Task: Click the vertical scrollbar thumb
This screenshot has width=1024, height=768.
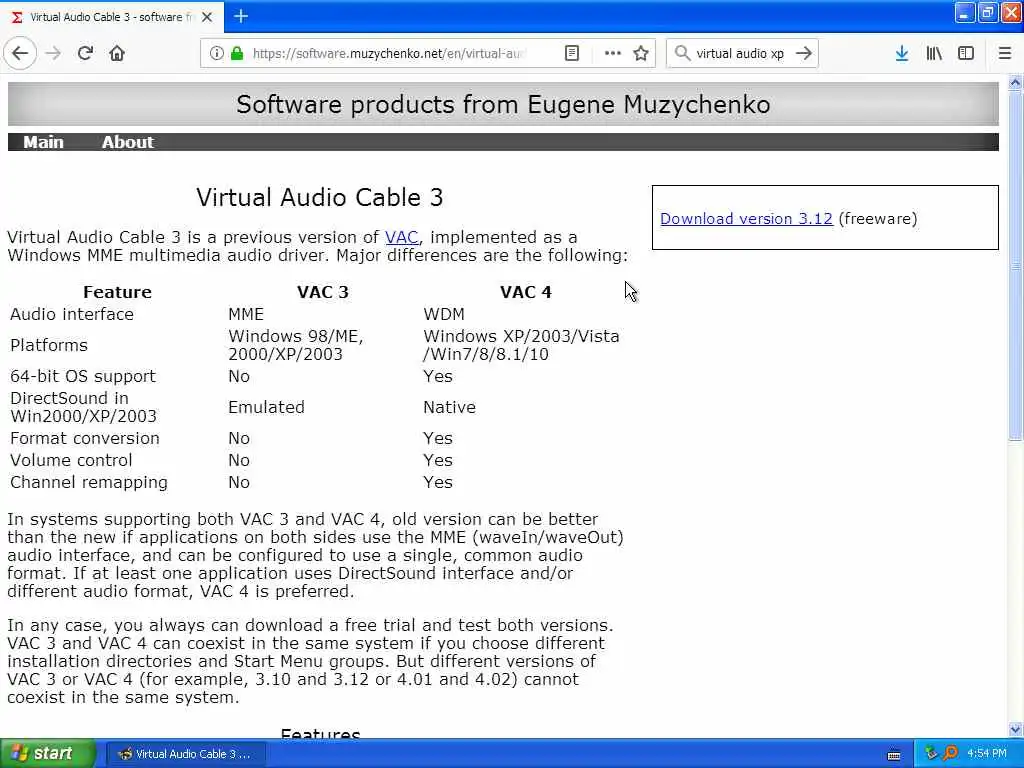Action: click(x=1015, y=266)
